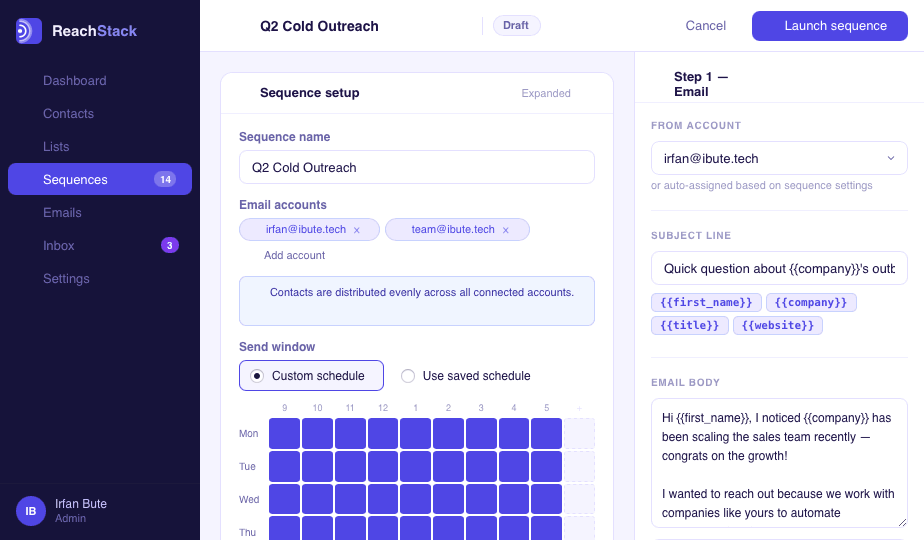Remove the team@ibute.tech account chip
This screenshot has height=540, width=924.
click(506, 231)
